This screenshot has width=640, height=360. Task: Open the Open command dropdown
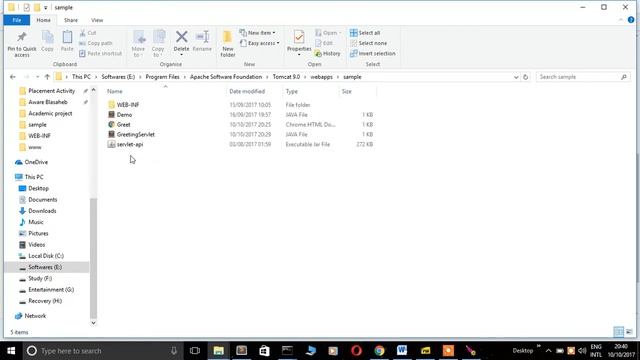[x=328, y=33]
